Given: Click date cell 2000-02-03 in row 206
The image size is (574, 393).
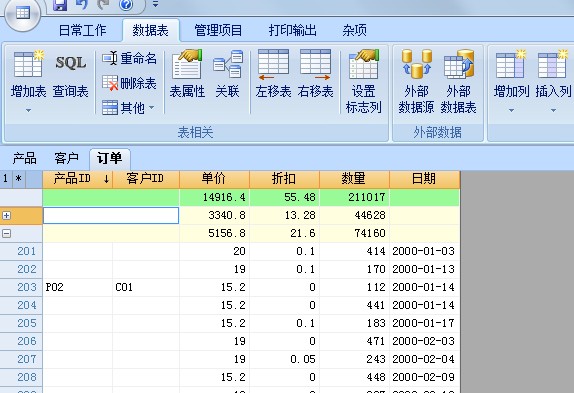Looking at the screenshot, I should [425, 341].
